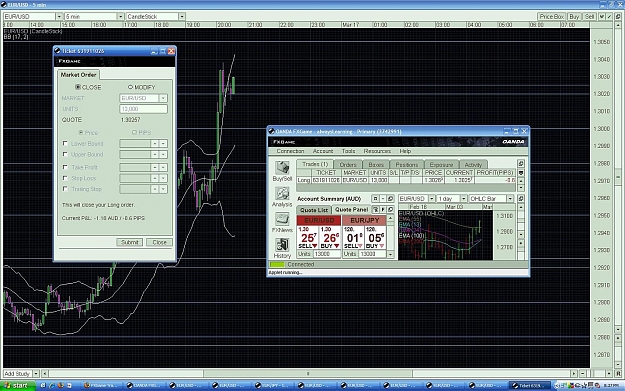The height and width of the screenshot is (391, 625).
Task: Switch to the Orders tab
Action: [348, 165]
